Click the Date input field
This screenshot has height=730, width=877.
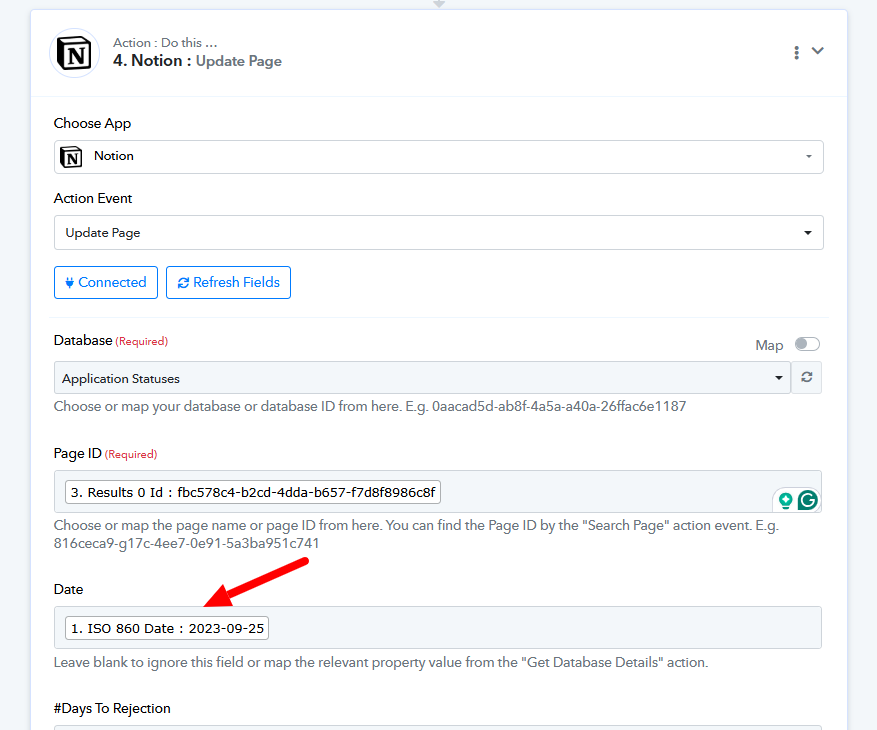[x=437, y=628]
